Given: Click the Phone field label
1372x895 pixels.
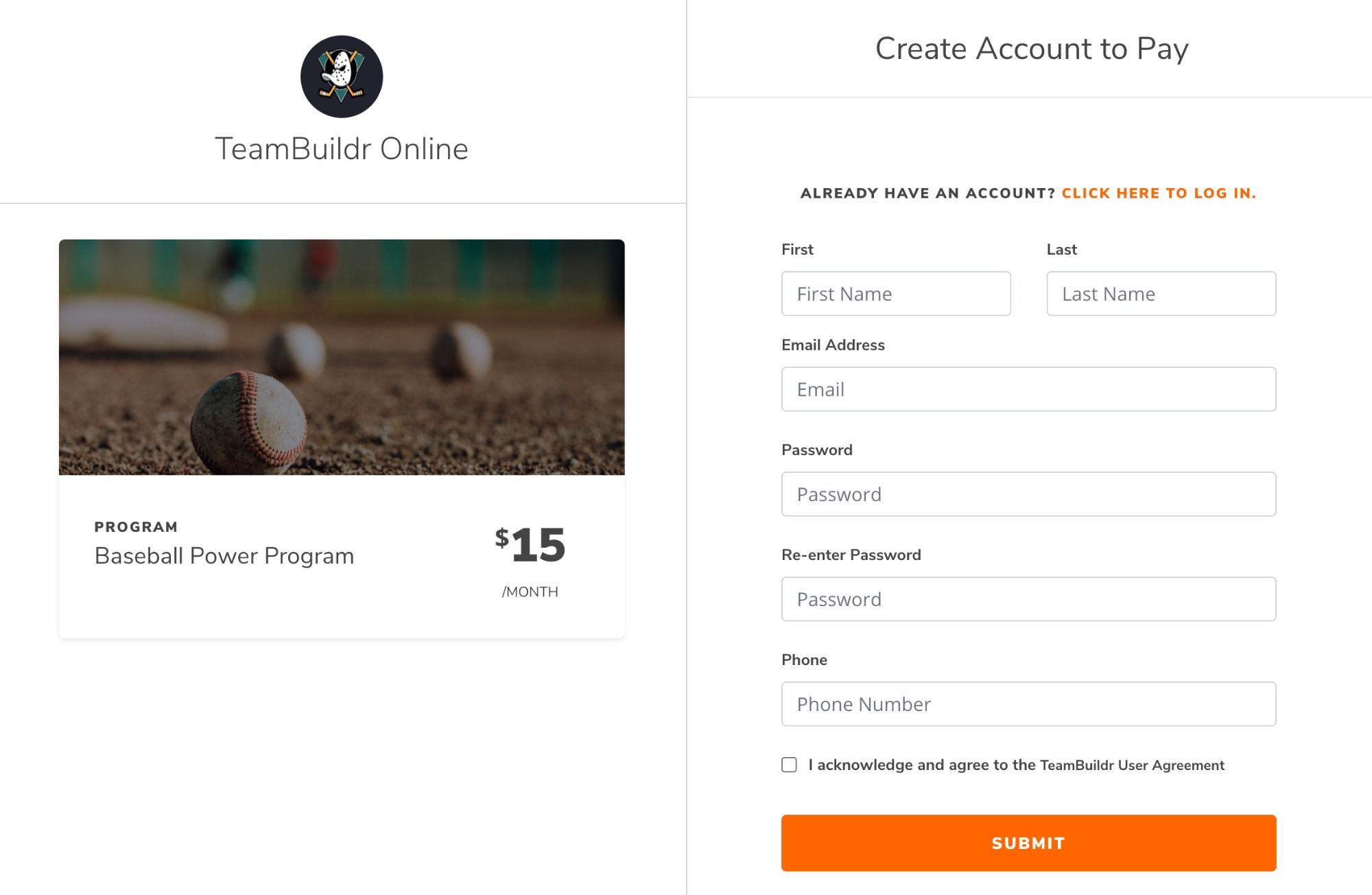Looking at the screenshot, I should pos(804,660).
